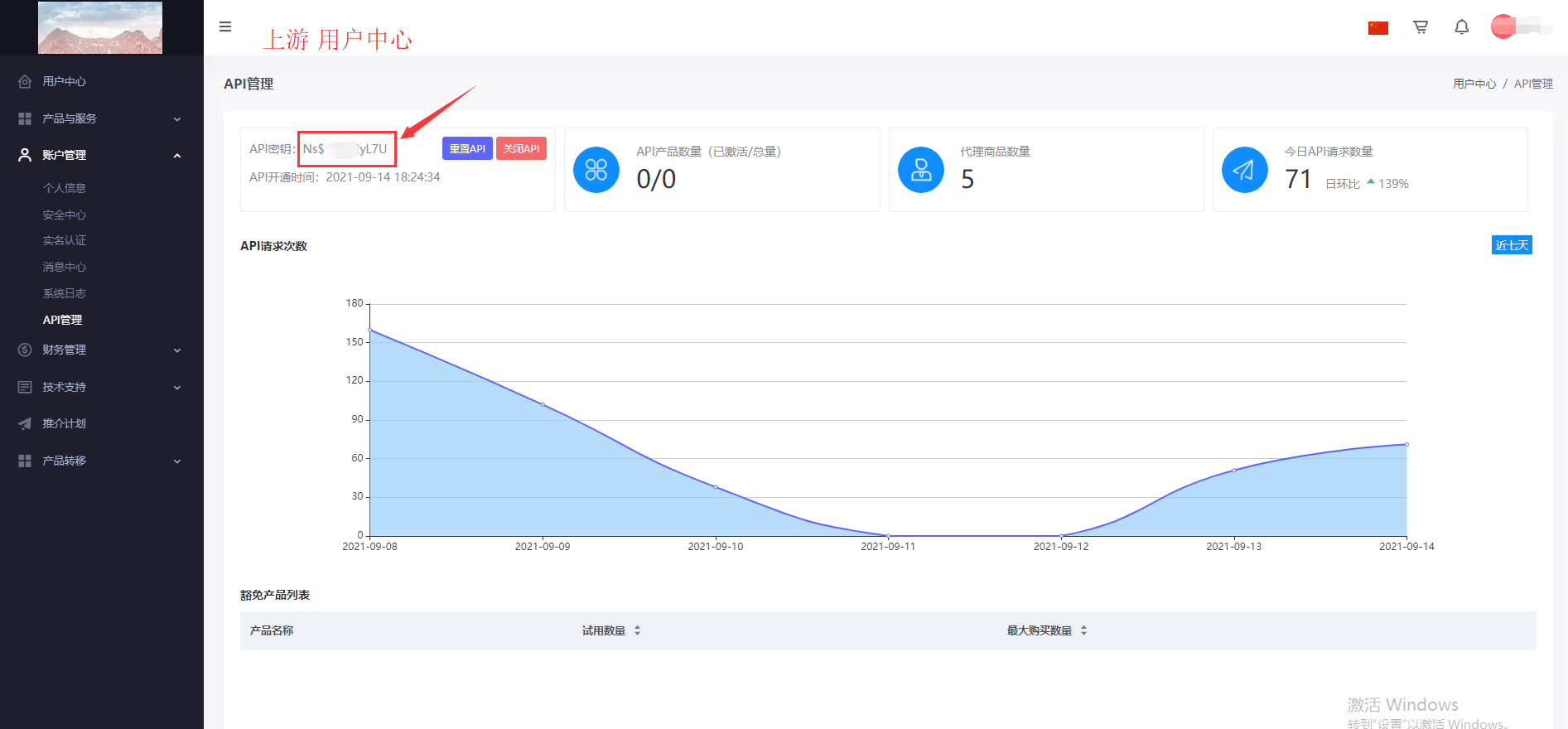Click the agent product count icon
This screenshot has height=729, width=1568.
(920, 170)
